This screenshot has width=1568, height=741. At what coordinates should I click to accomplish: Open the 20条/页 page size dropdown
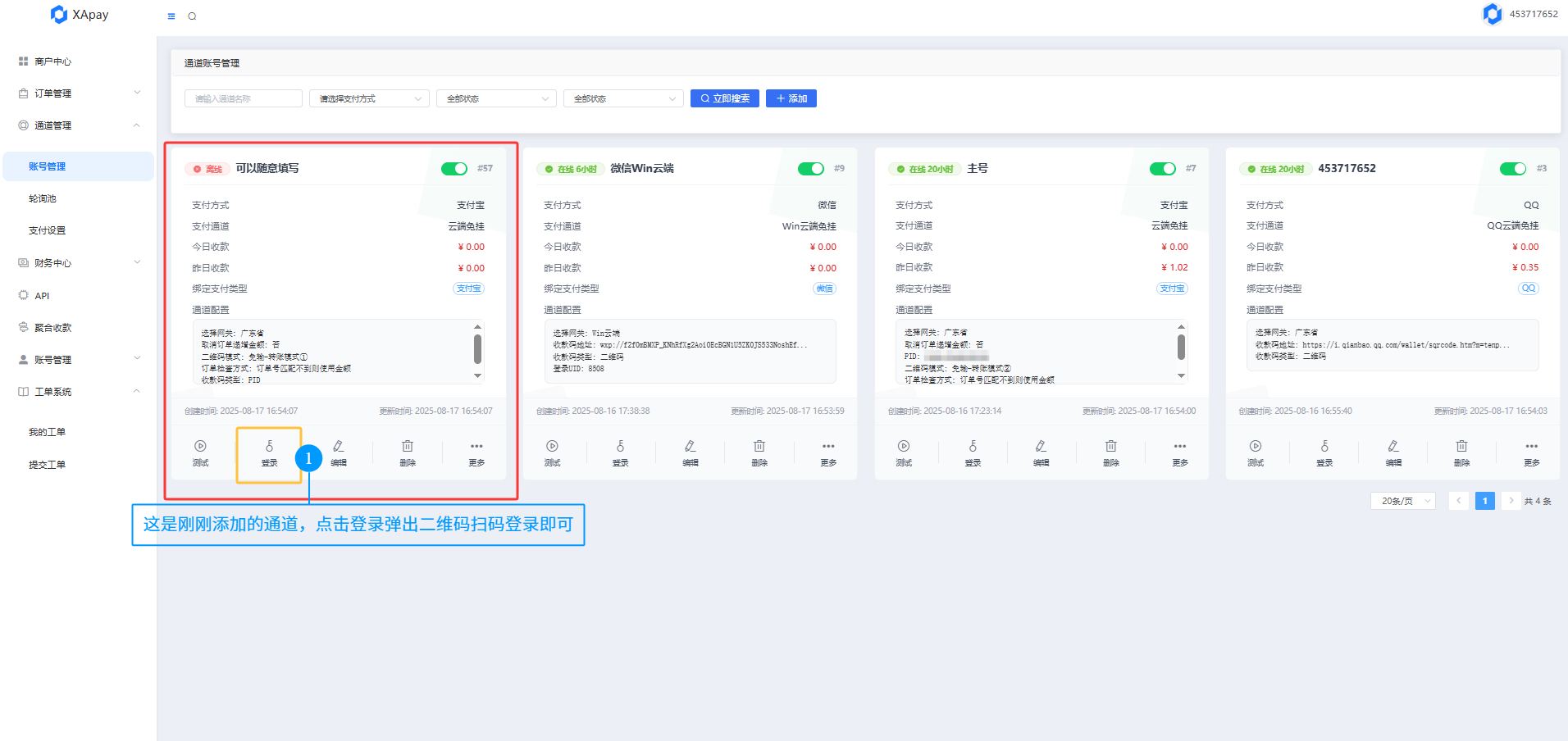pos(1402,501)
